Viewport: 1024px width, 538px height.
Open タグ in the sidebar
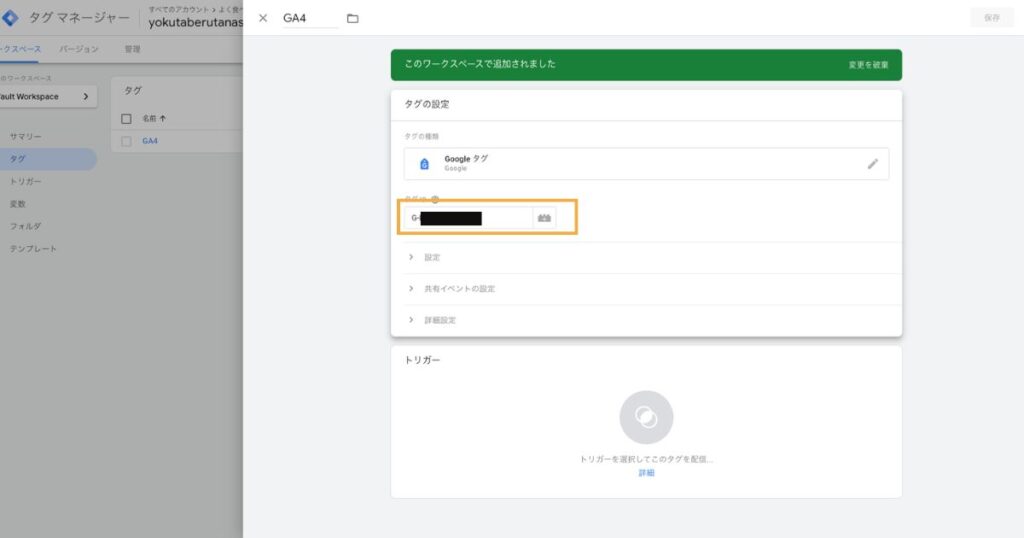pos(47,159)
